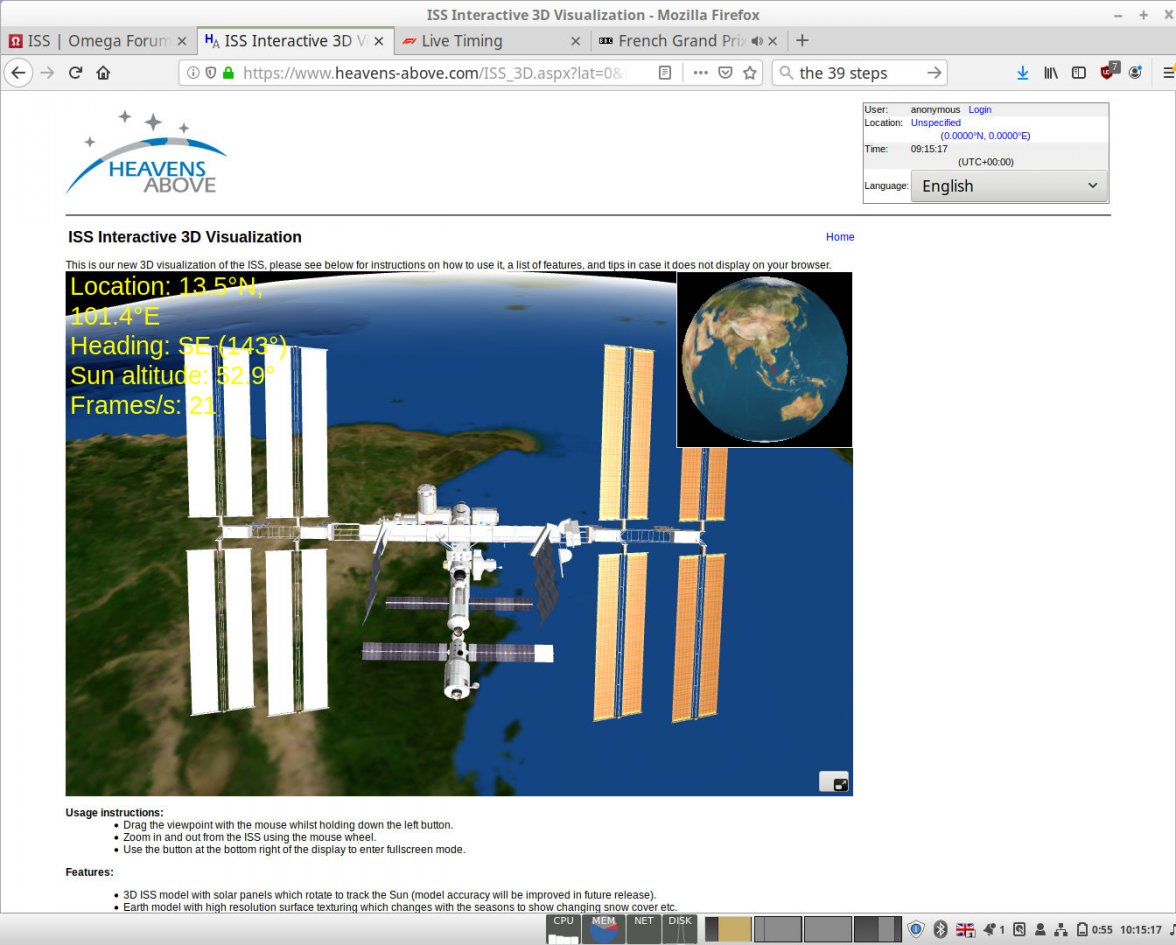Click the Bluetooth icon in the system tray

[941, 929]
